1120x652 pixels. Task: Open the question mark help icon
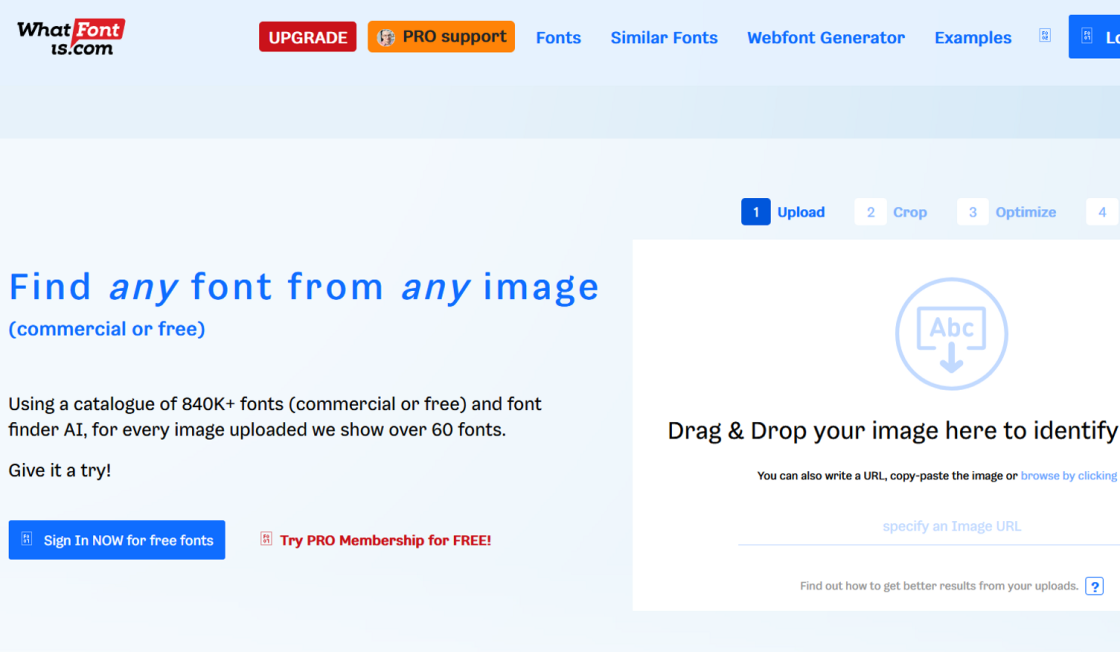pos(1095,586)
